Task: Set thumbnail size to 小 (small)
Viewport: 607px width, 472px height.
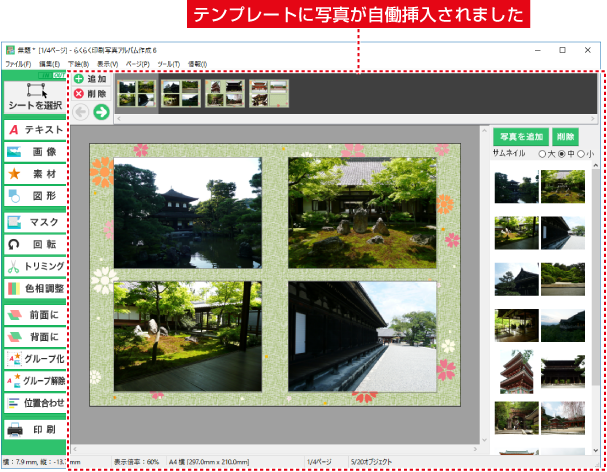Action: [x=583, y=154]
